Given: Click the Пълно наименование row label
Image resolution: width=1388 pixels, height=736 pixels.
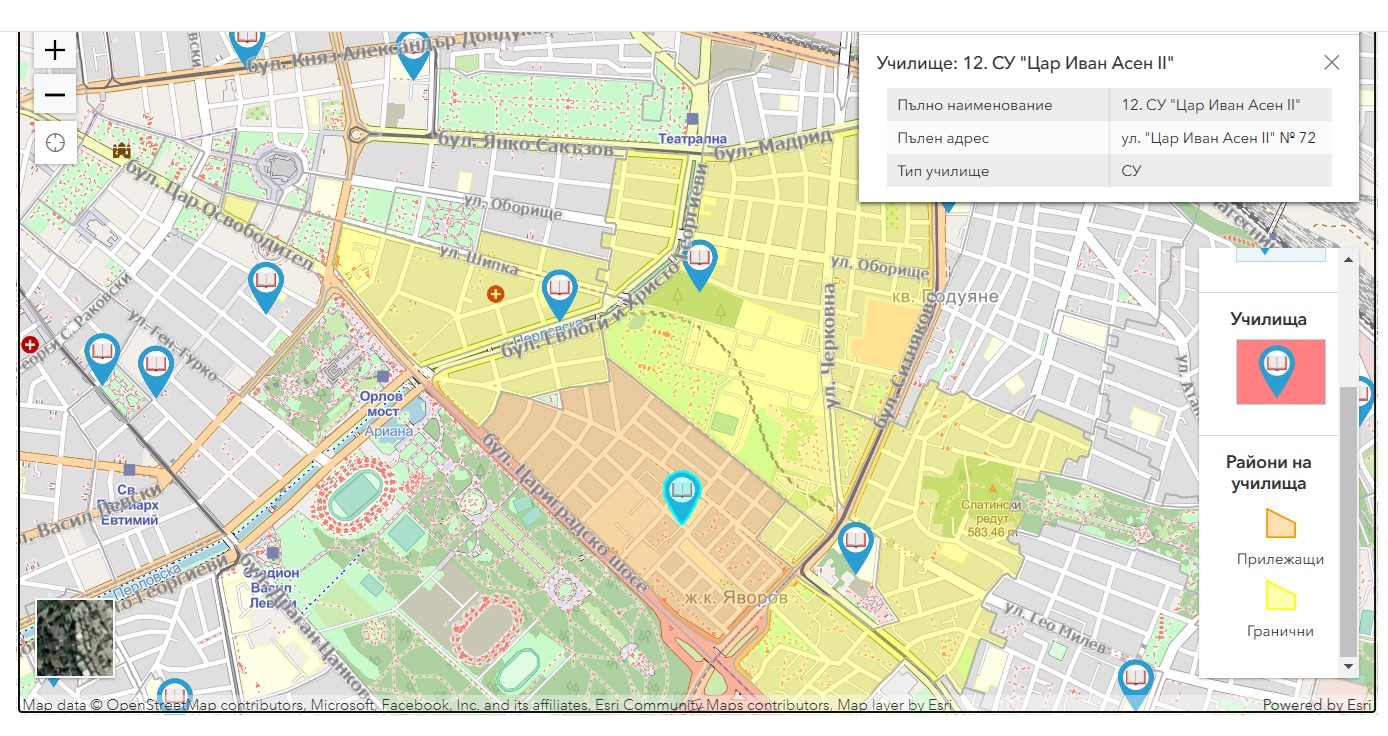Looking at the screenshot, I should point(975,105).
